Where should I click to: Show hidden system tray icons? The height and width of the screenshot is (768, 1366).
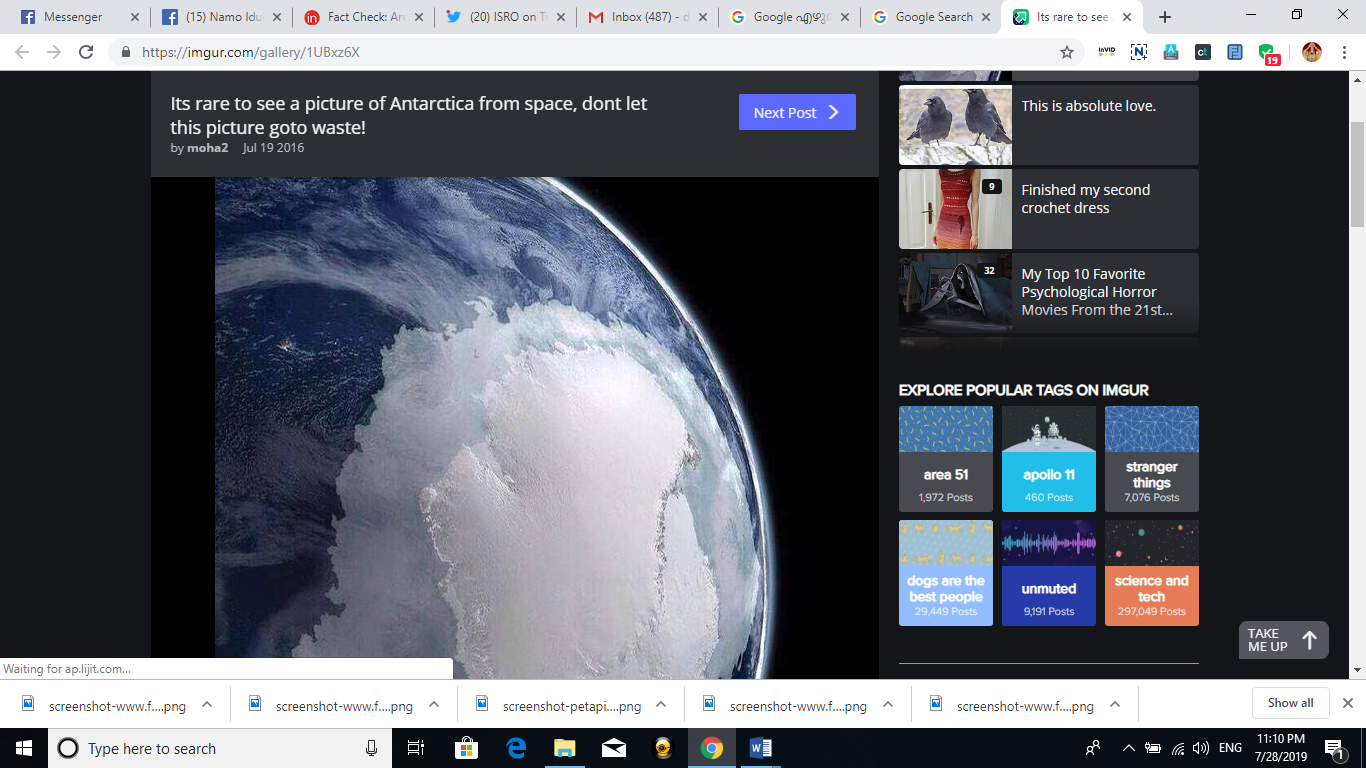pyautogui.click(x=1128, y=748)
